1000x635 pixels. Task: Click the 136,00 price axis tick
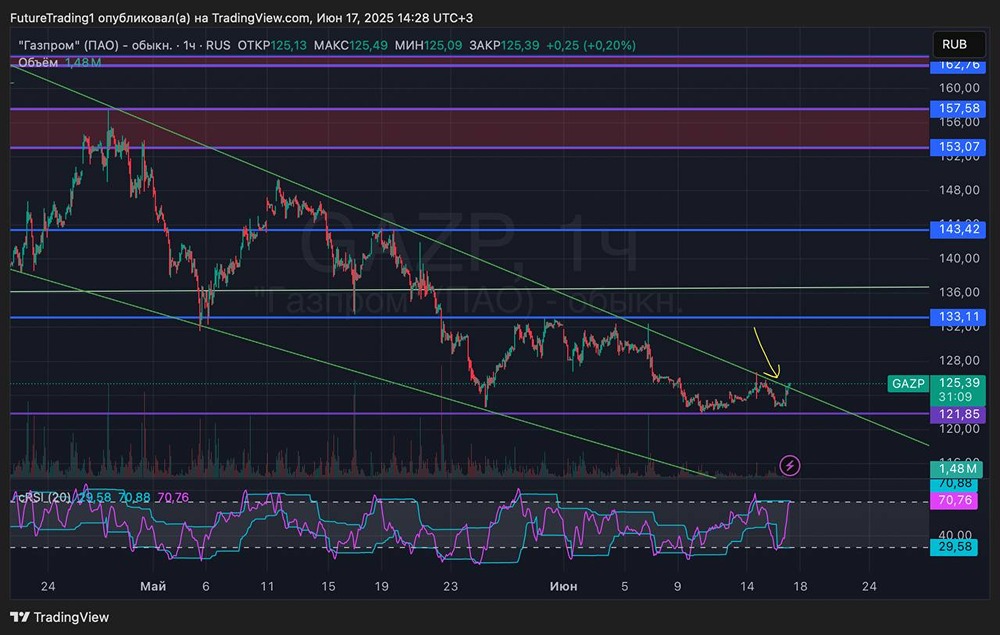[x=959, y=292]
